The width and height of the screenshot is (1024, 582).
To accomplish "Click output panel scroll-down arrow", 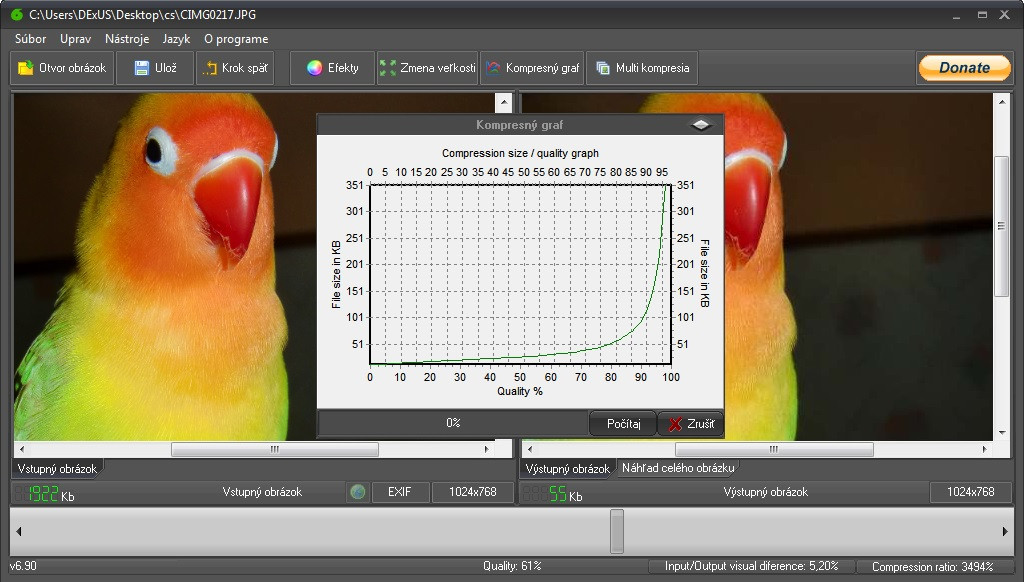I will [1002, 432].
